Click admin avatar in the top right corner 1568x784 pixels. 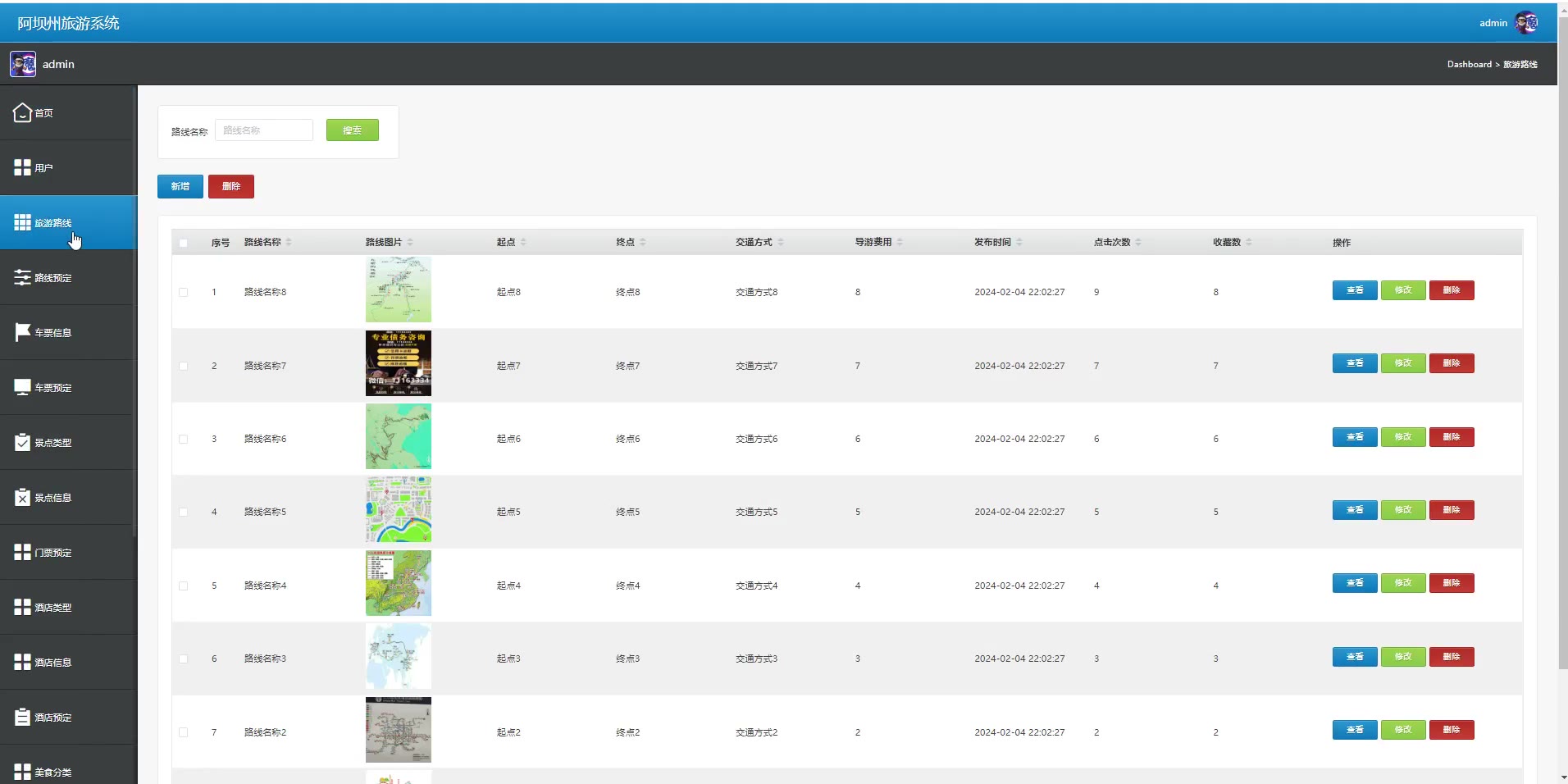[x=1526, y=23]
